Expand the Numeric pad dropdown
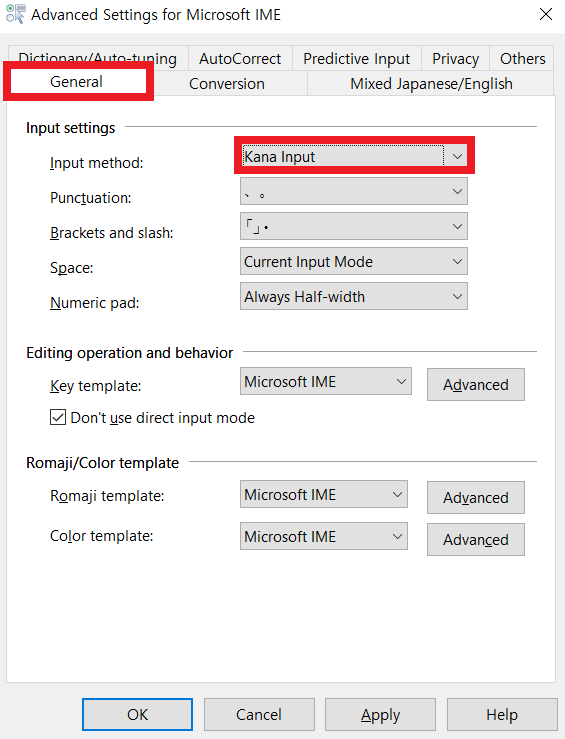Viewport: 565px width, 739px height. [x=354, y=296]
